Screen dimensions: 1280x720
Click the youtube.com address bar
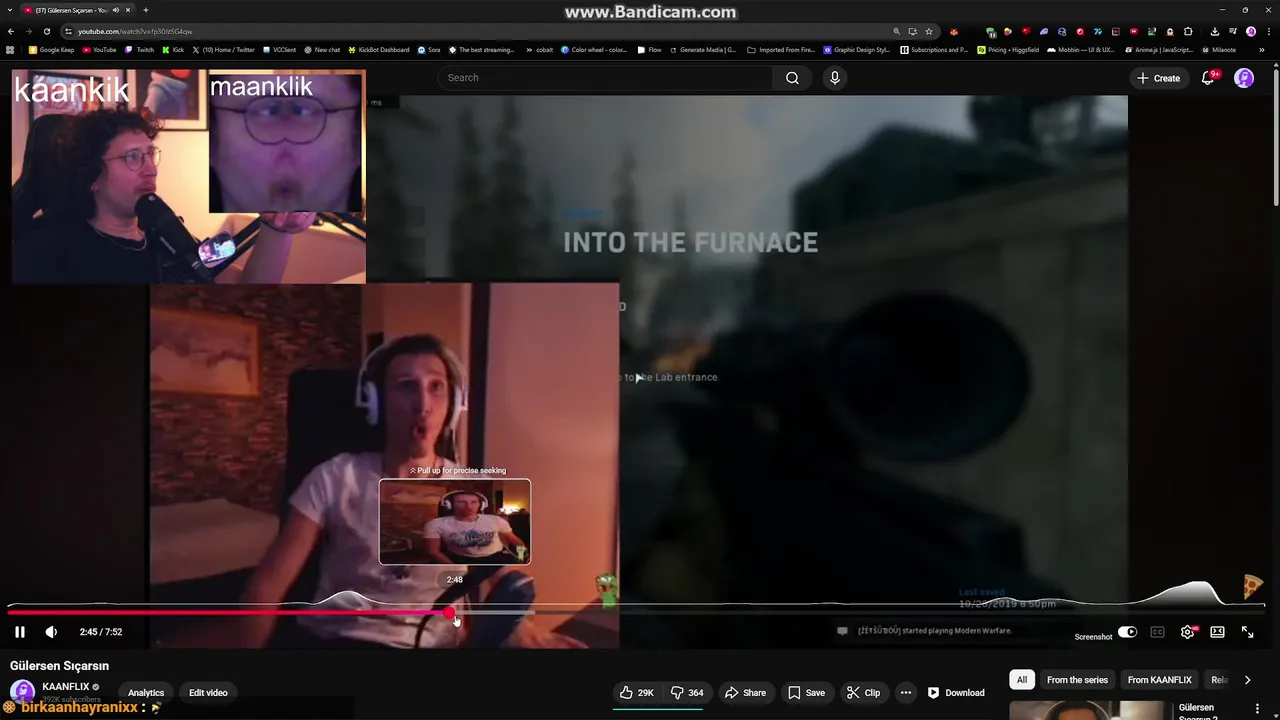tap(480, 31)
